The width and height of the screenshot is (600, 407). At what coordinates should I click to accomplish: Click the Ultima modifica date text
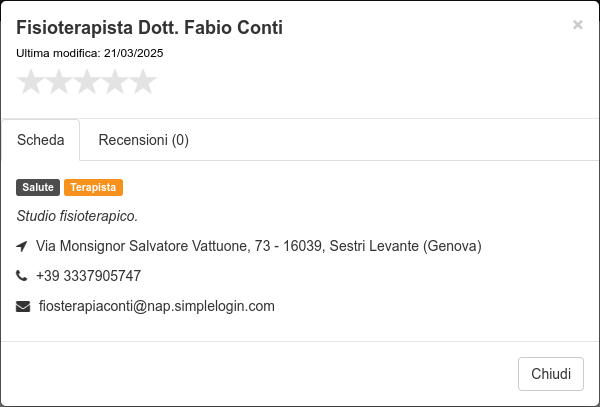[90, 53]
